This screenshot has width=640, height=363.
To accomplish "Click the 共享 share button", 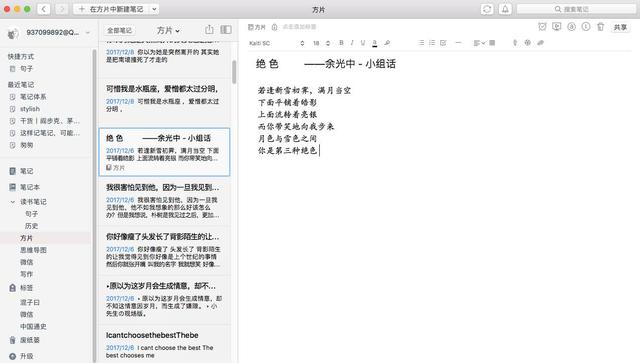I will pos(620,27).
